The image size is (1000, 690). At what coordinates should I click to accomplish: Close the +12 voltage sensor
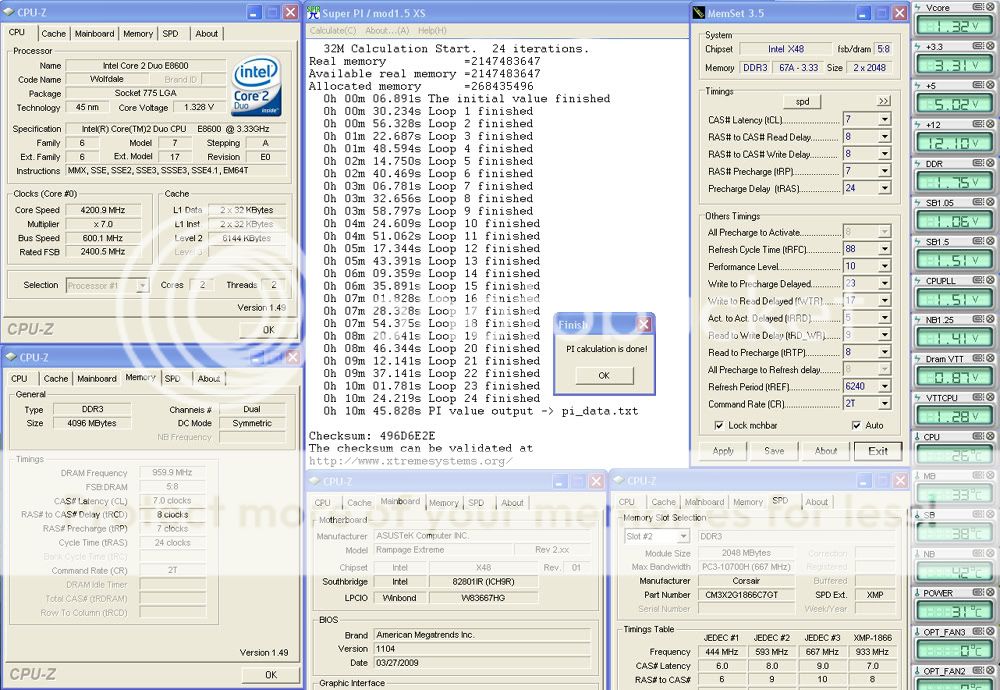pos(990,124)
